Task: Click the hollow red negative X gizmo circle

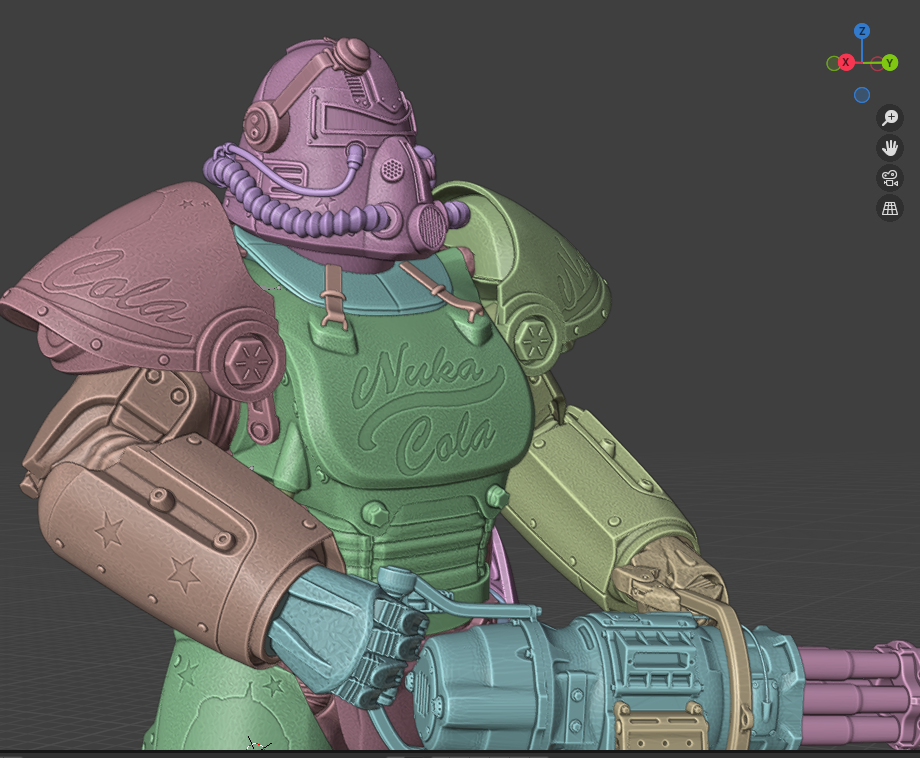Action: click(x=875, y=63)
